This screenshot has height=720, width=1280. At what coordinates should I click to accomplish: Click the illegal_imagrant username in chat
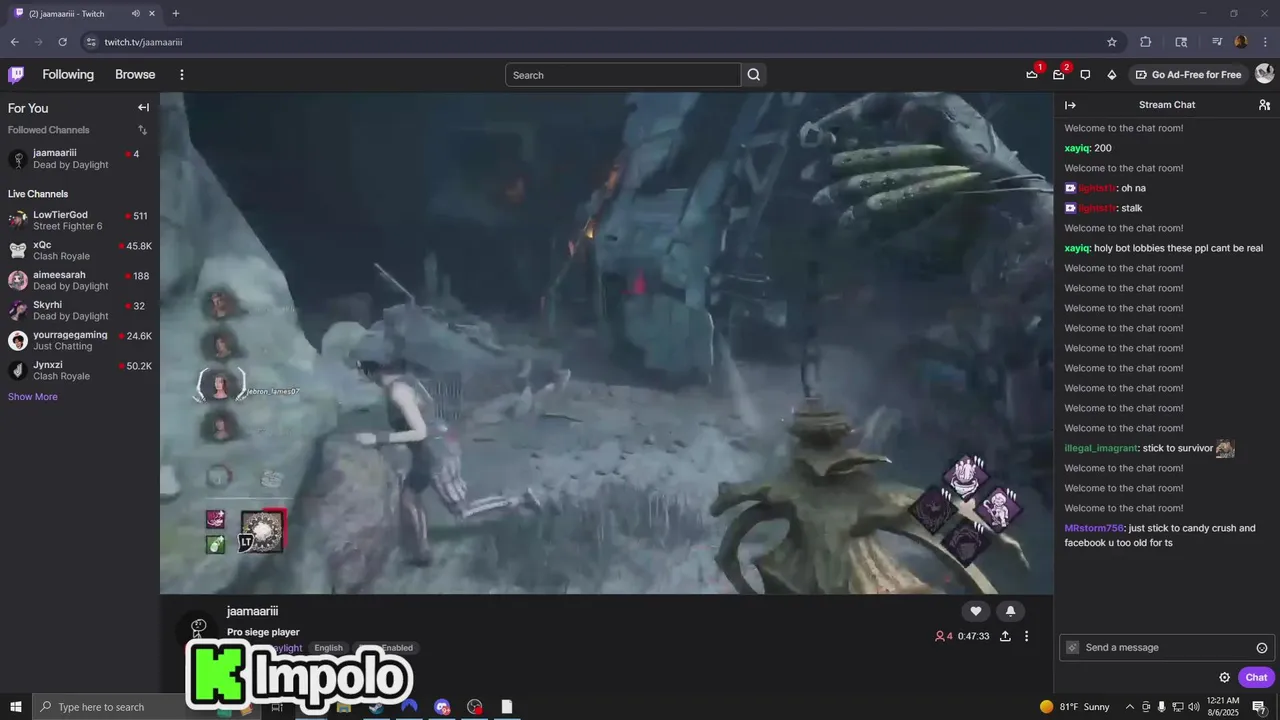click(1101, 448)
